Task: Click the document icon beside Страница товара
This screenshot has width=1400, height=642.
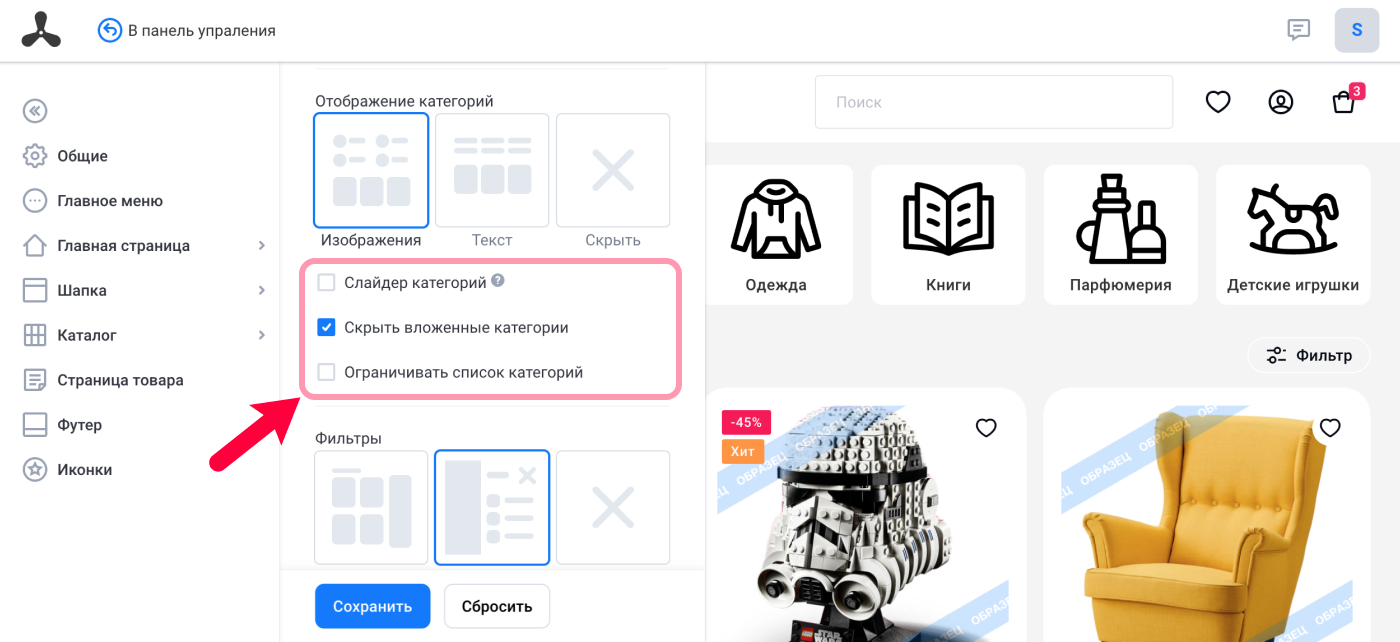Action: click(x=35, y=380)
